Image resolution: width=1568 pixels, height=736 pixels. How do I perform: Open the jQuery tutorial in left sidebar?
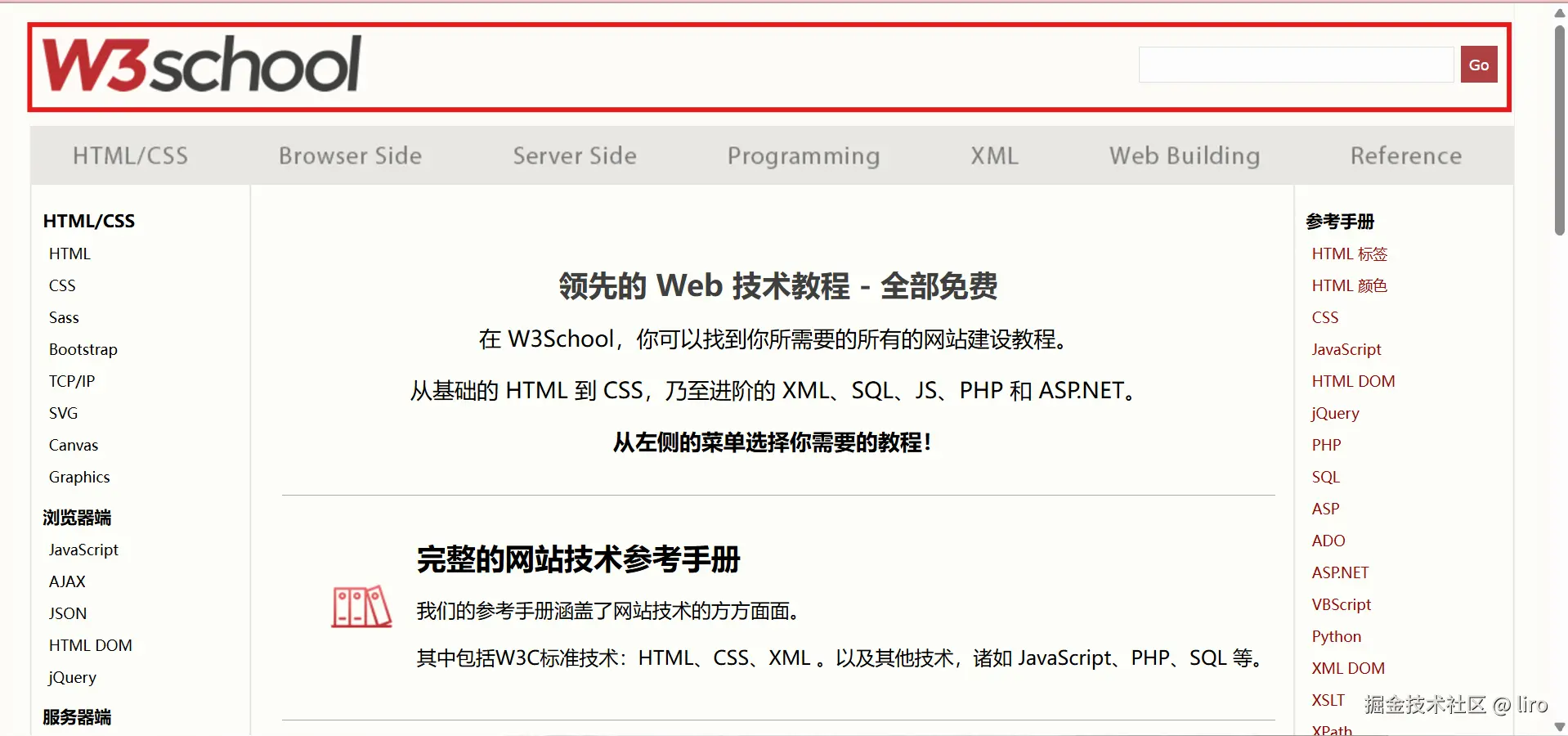coord(73,677)
